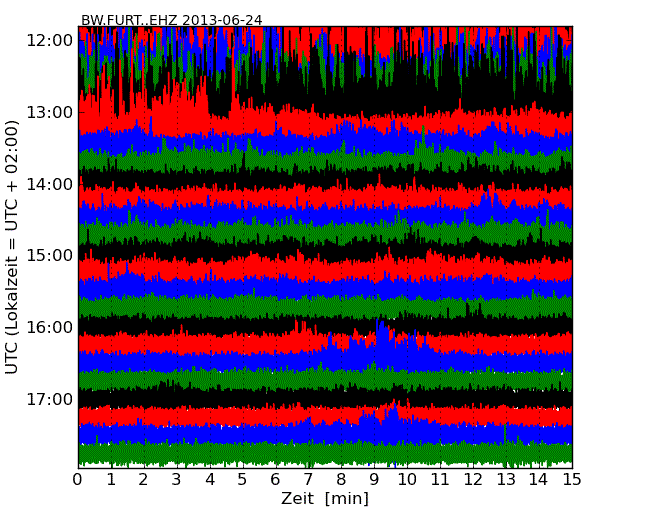650x520 pixels.
Task: Click the 13:00 y-axis label
Action: pos(49,112)
